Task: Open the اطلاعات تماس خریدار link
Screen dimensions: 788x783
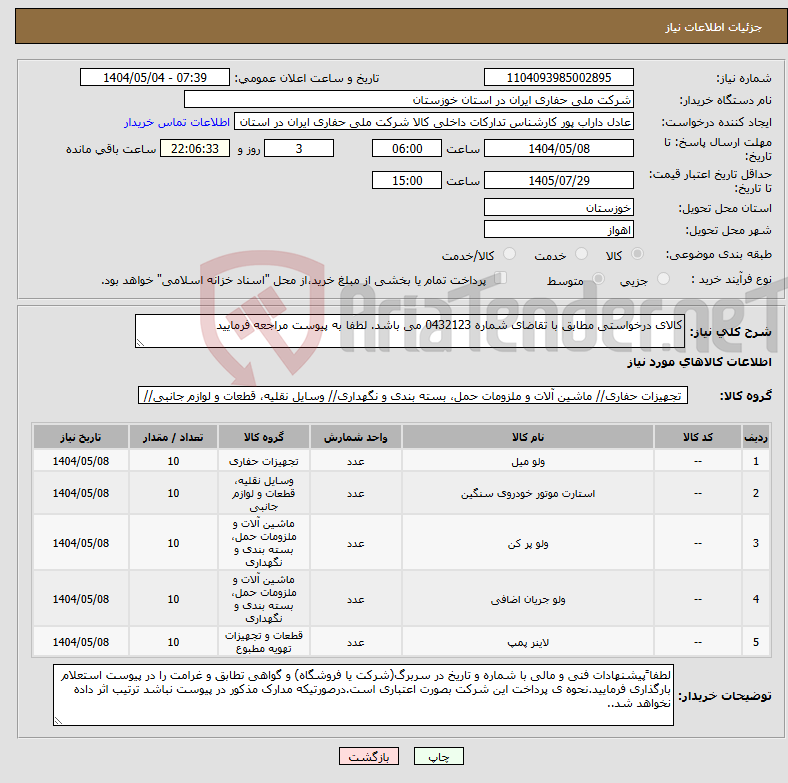Action: click(177, 122)
